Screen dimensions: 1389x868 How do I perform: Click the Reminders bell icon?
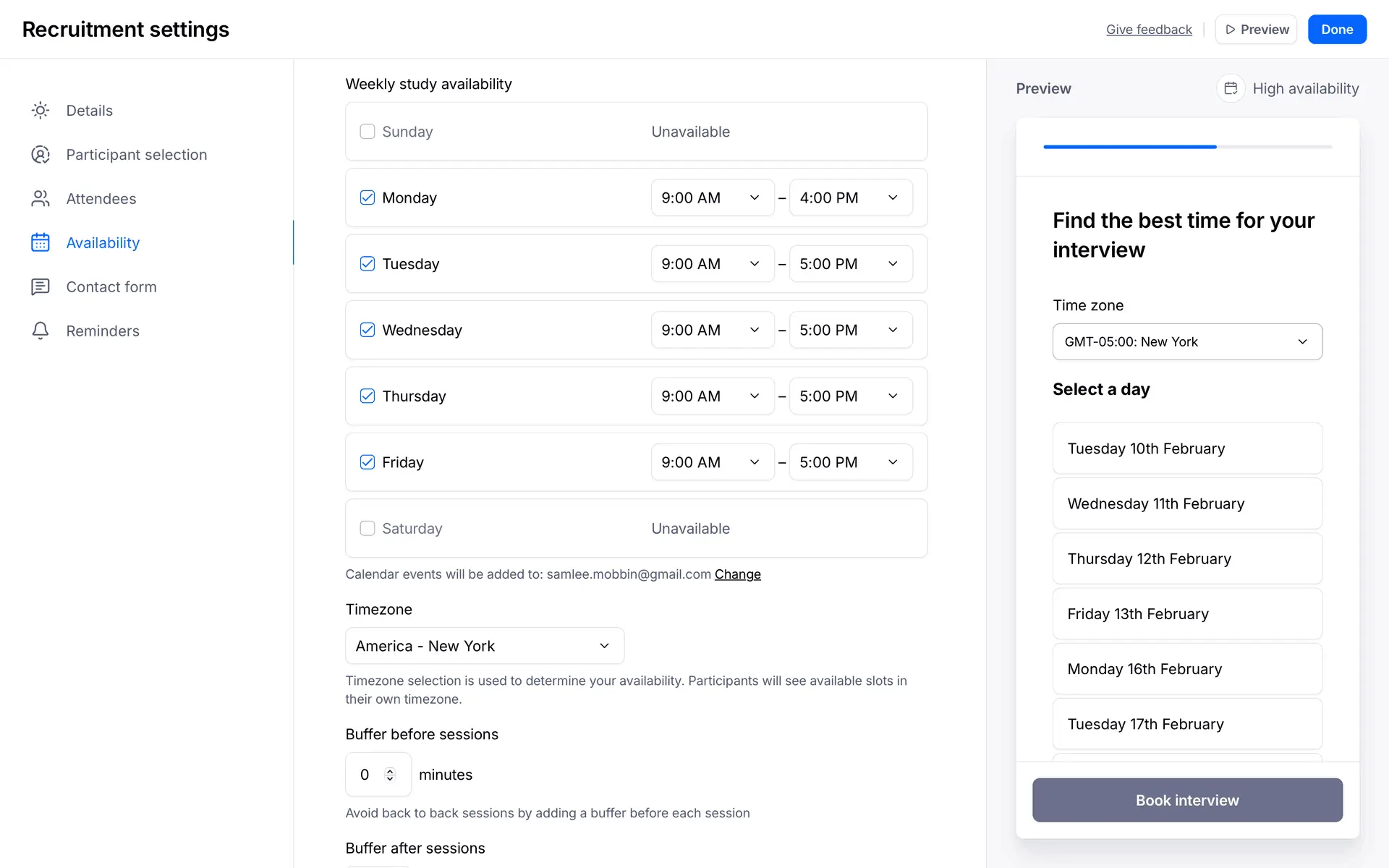click(41, 331)
